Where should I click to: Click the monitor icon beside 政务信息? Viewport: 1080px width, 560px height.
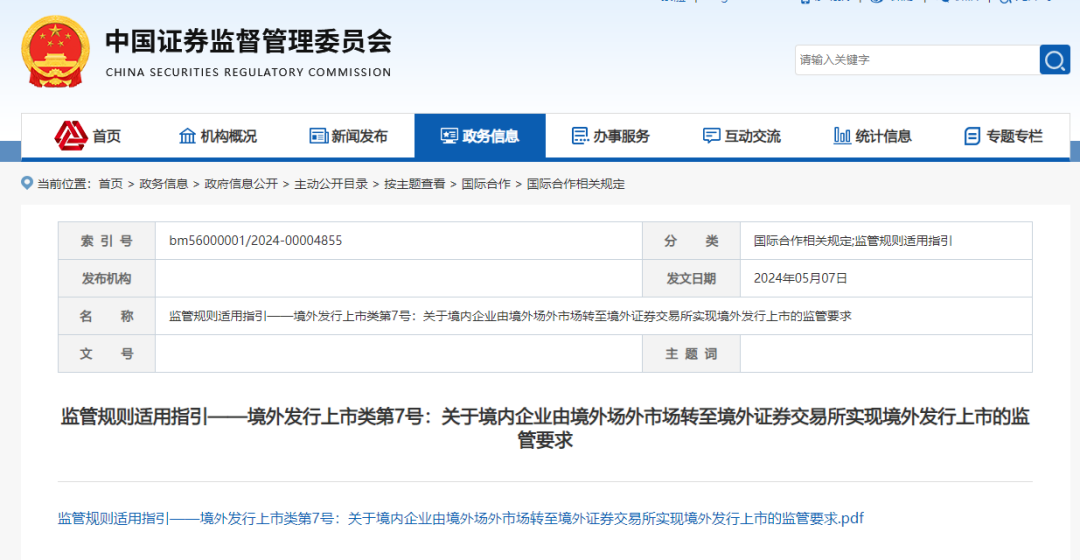(449, 136)
